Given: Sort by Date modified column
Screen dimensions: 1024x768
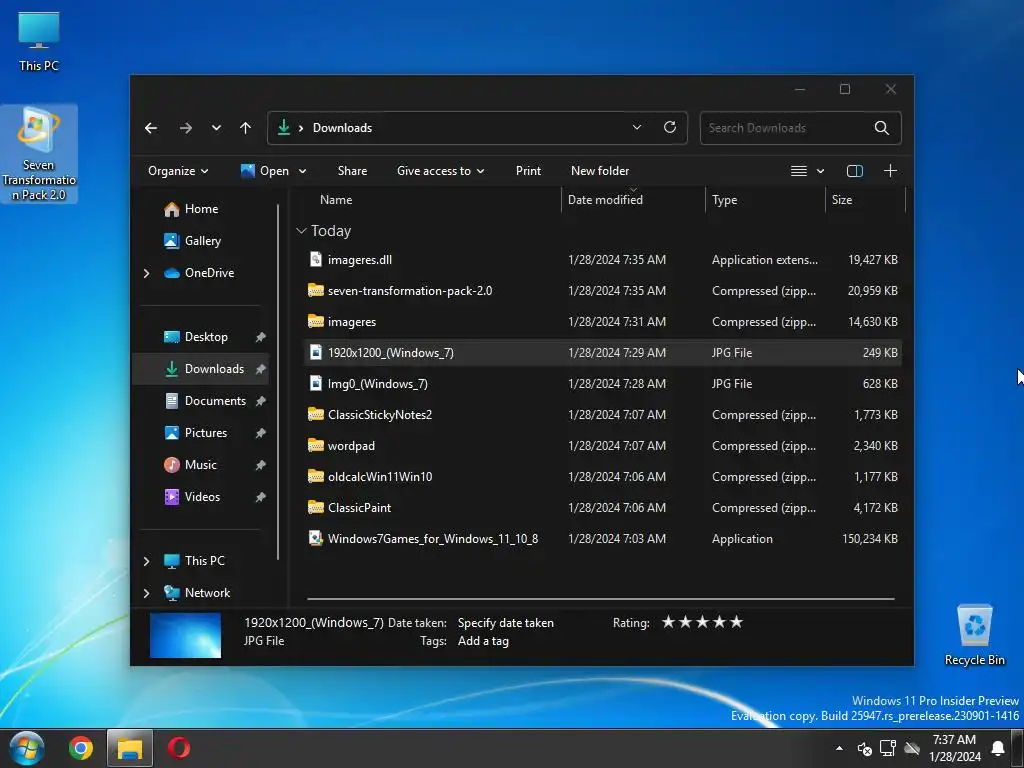Looking at the screenshot, I should click(605, 200).
